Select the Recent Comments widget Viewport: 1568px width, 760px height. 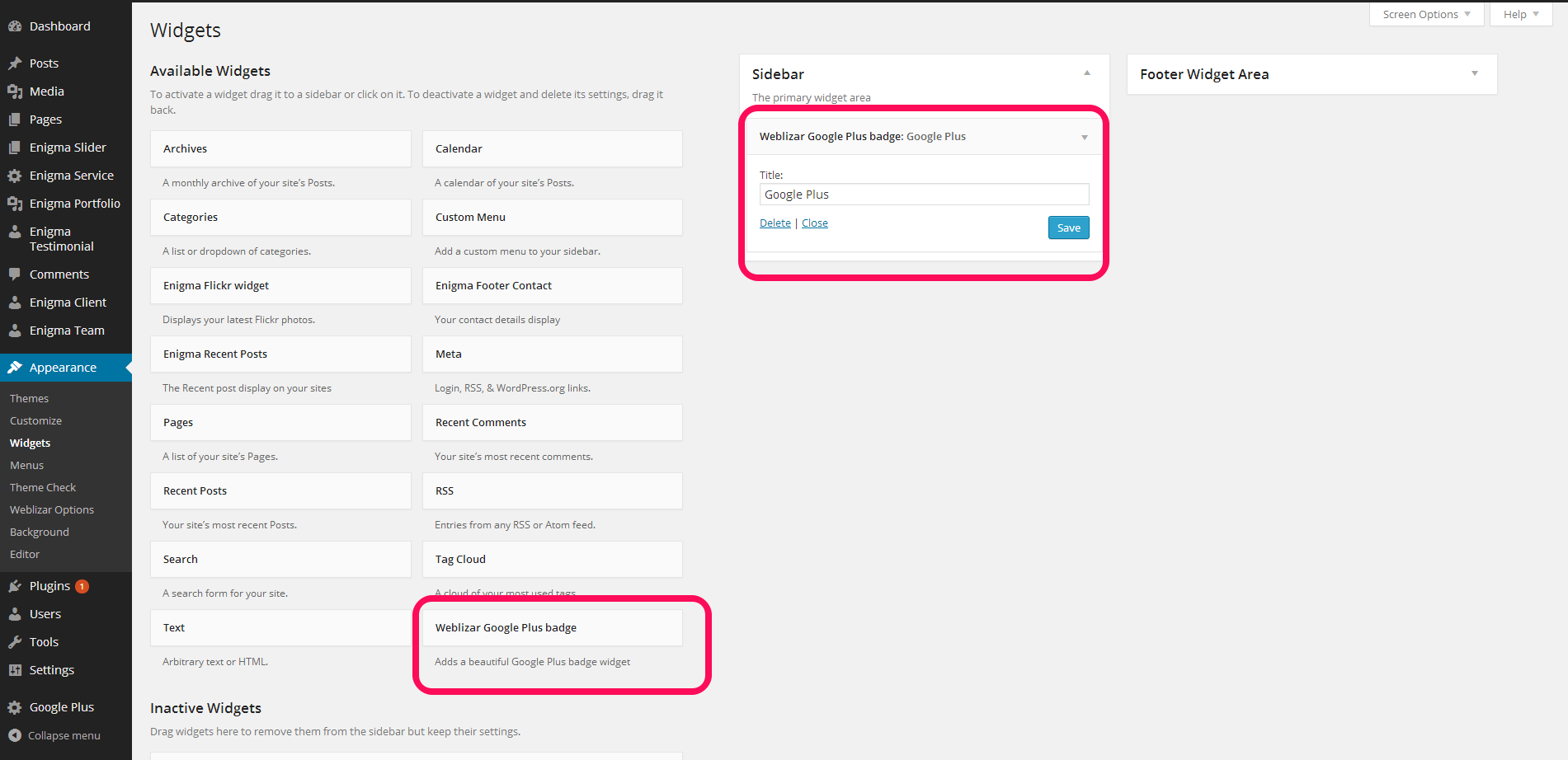[x=553, y=422]
